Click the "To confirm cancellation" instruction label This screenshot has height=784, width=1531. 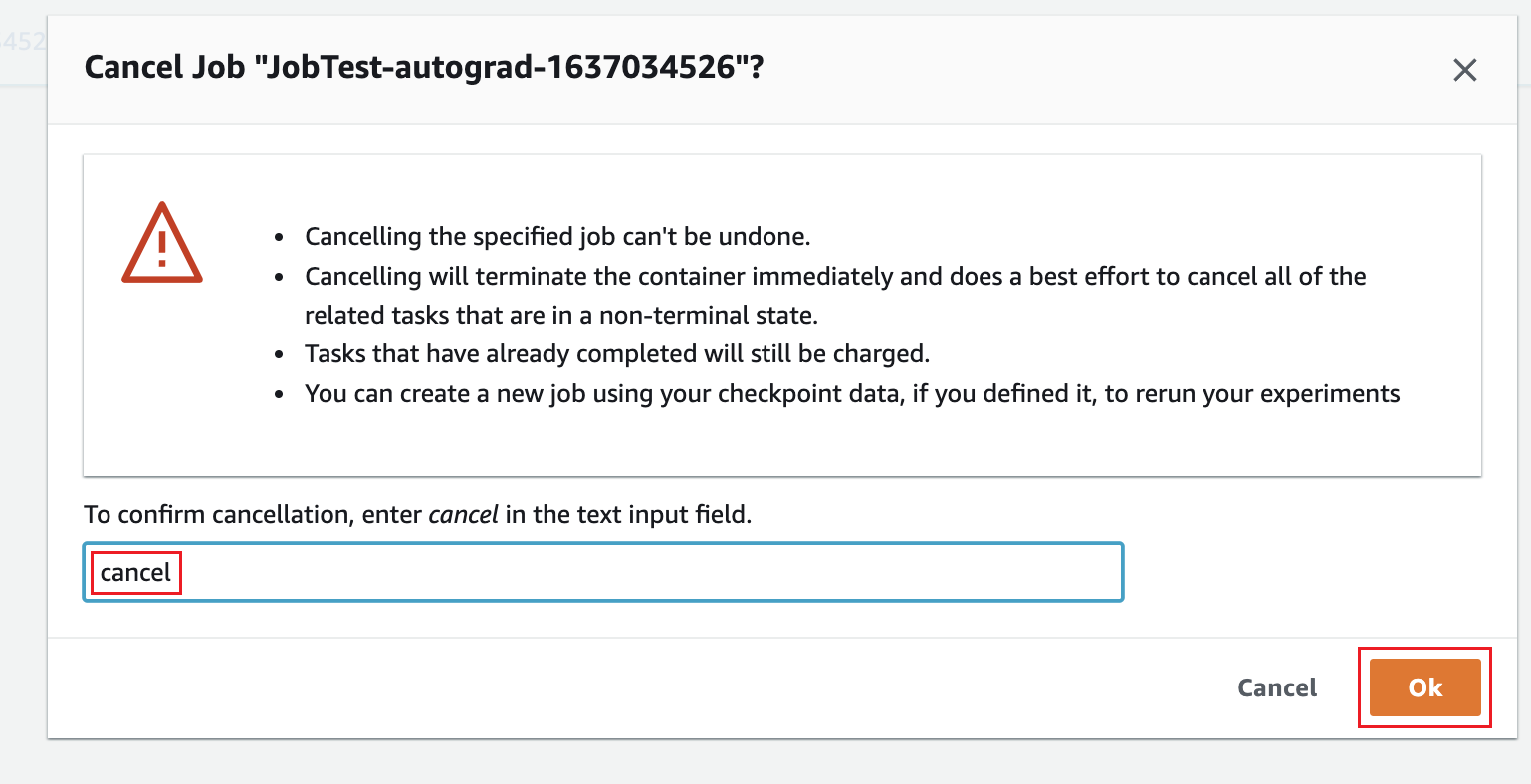click(x=254, y=515)
